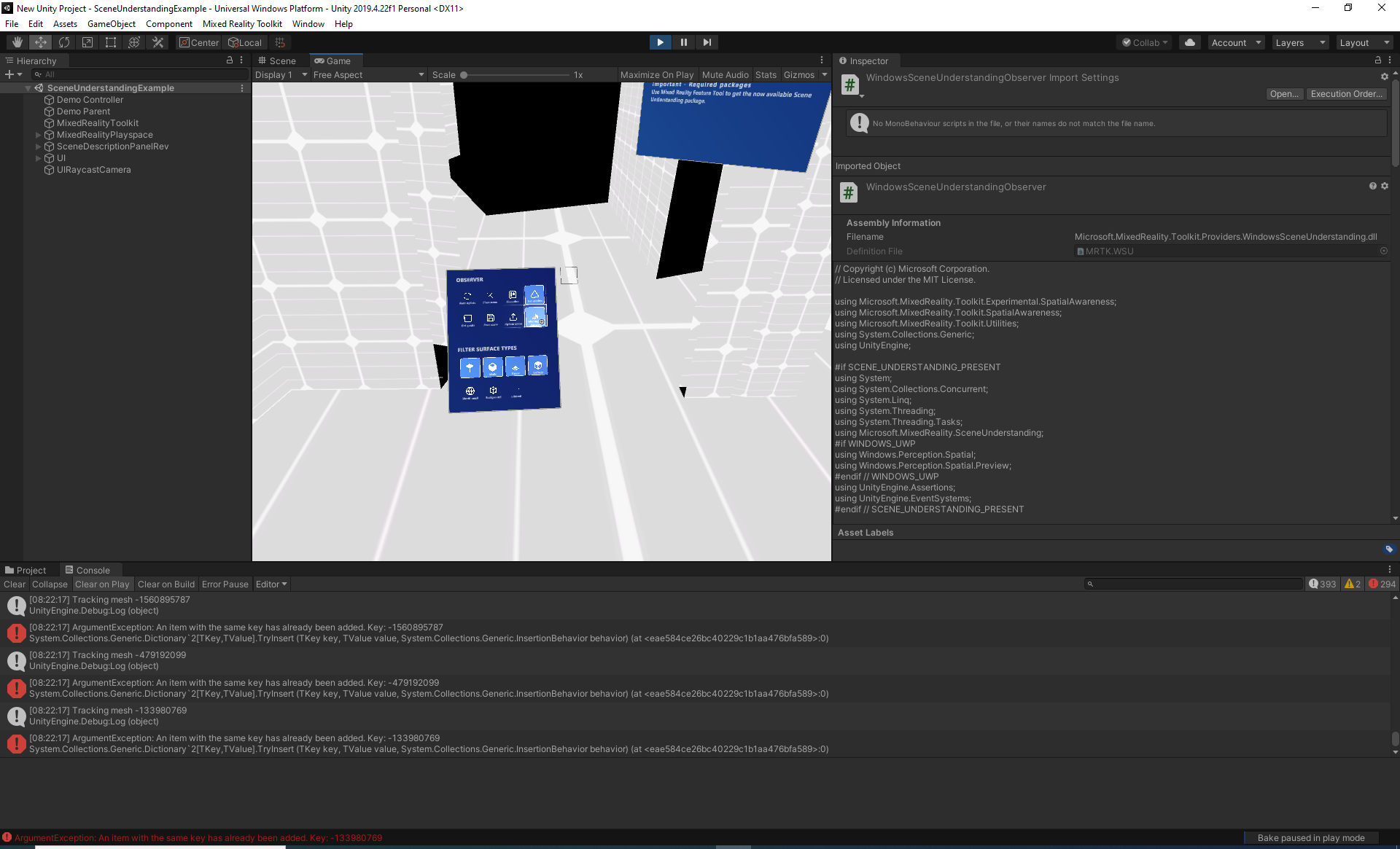Click the Execution Order button in Inspector
This screenshot has height=849, width=1400.
[1346, 93]
